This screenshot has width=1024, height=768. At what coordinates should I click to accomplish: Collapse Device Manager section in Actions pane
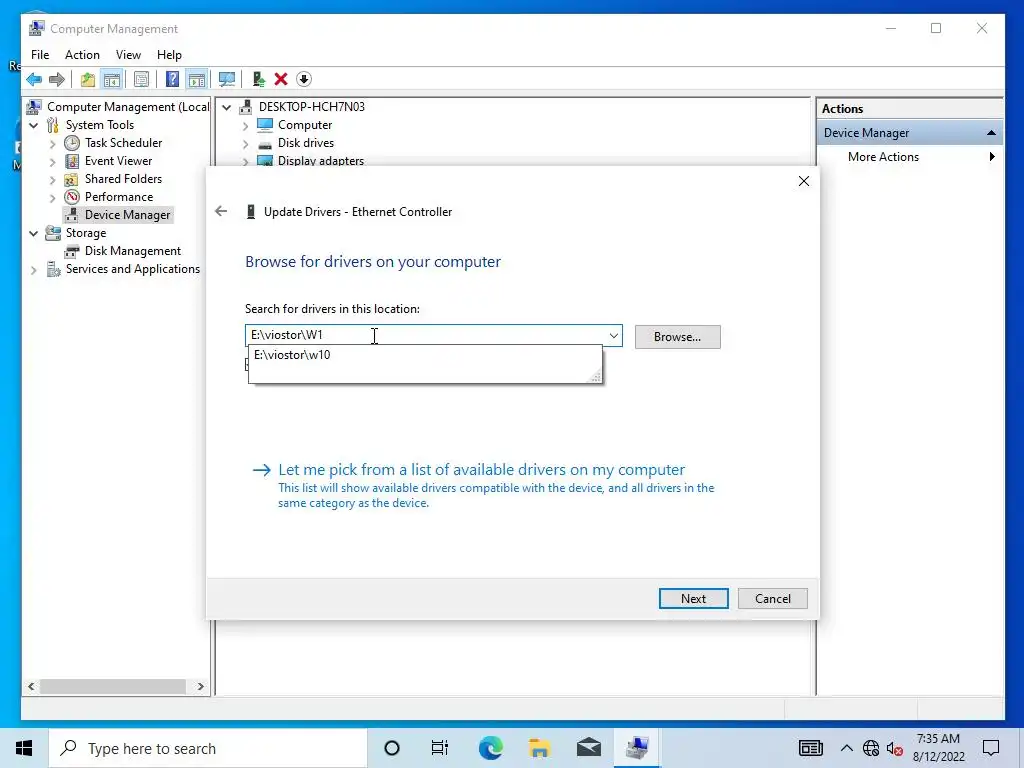tap(991, 133)
